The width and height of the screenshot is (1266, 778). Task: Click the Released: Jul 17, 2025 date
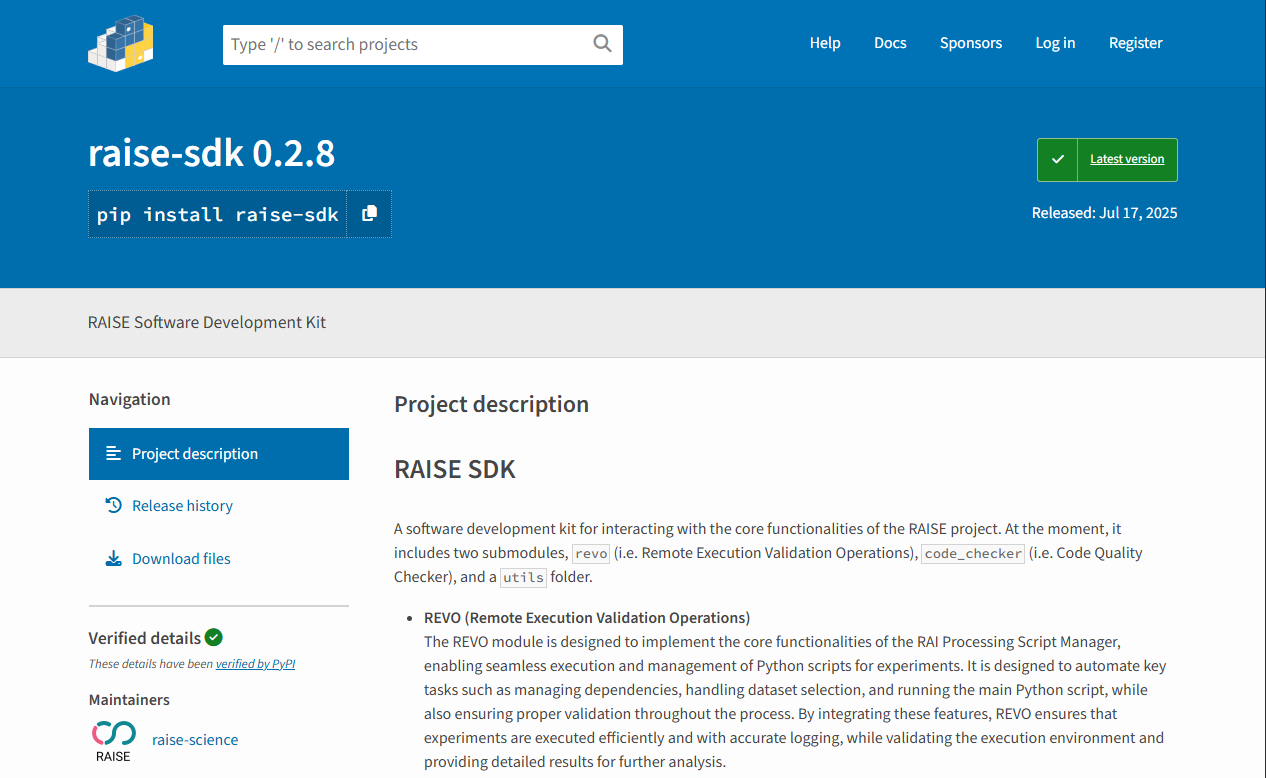1105,213
